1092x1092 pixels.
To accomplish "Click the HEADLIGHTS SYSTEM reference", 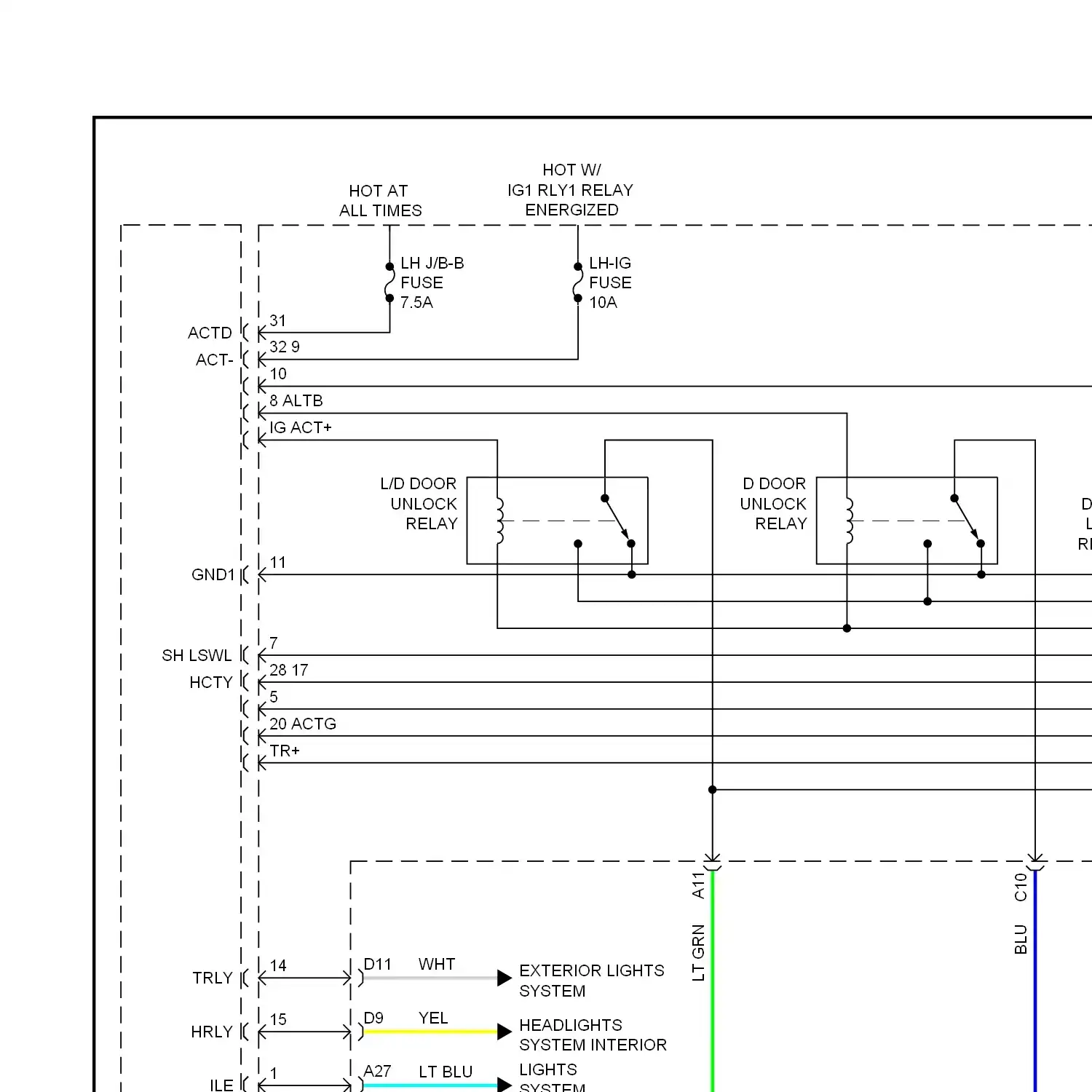I will [x=571, y=1034].
